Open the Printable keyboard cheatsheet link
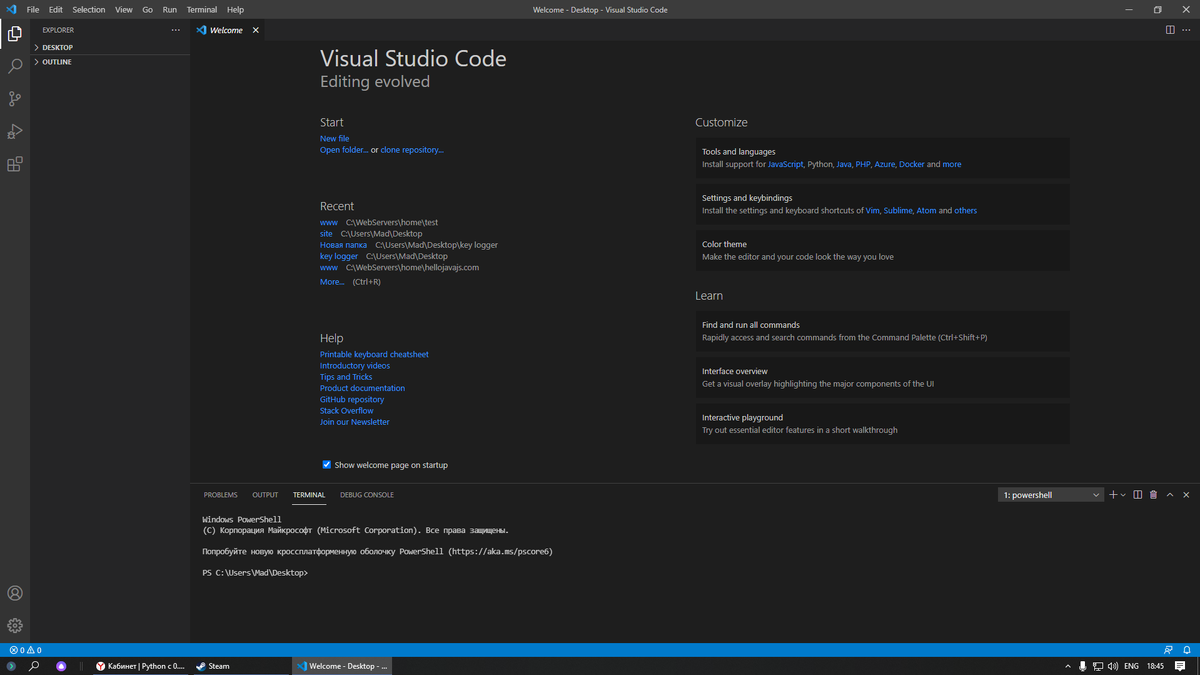Viewport: 1200px width, 675px height. click(374, 354)
